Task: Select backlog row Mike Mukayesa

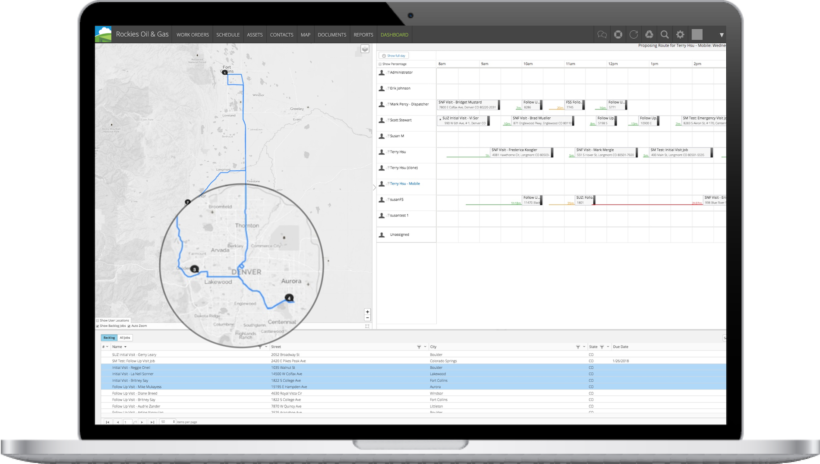Action: pos(413,387)
